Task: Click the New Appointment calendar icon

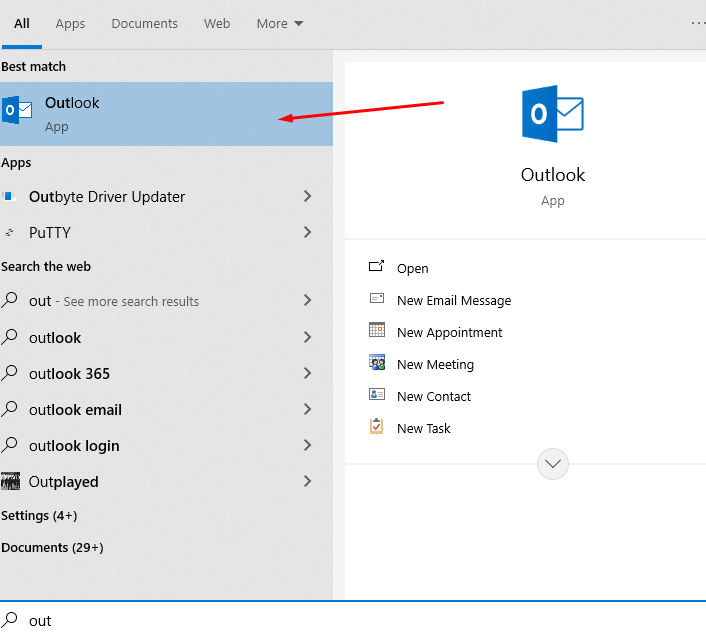Action: tap(376, 330)
